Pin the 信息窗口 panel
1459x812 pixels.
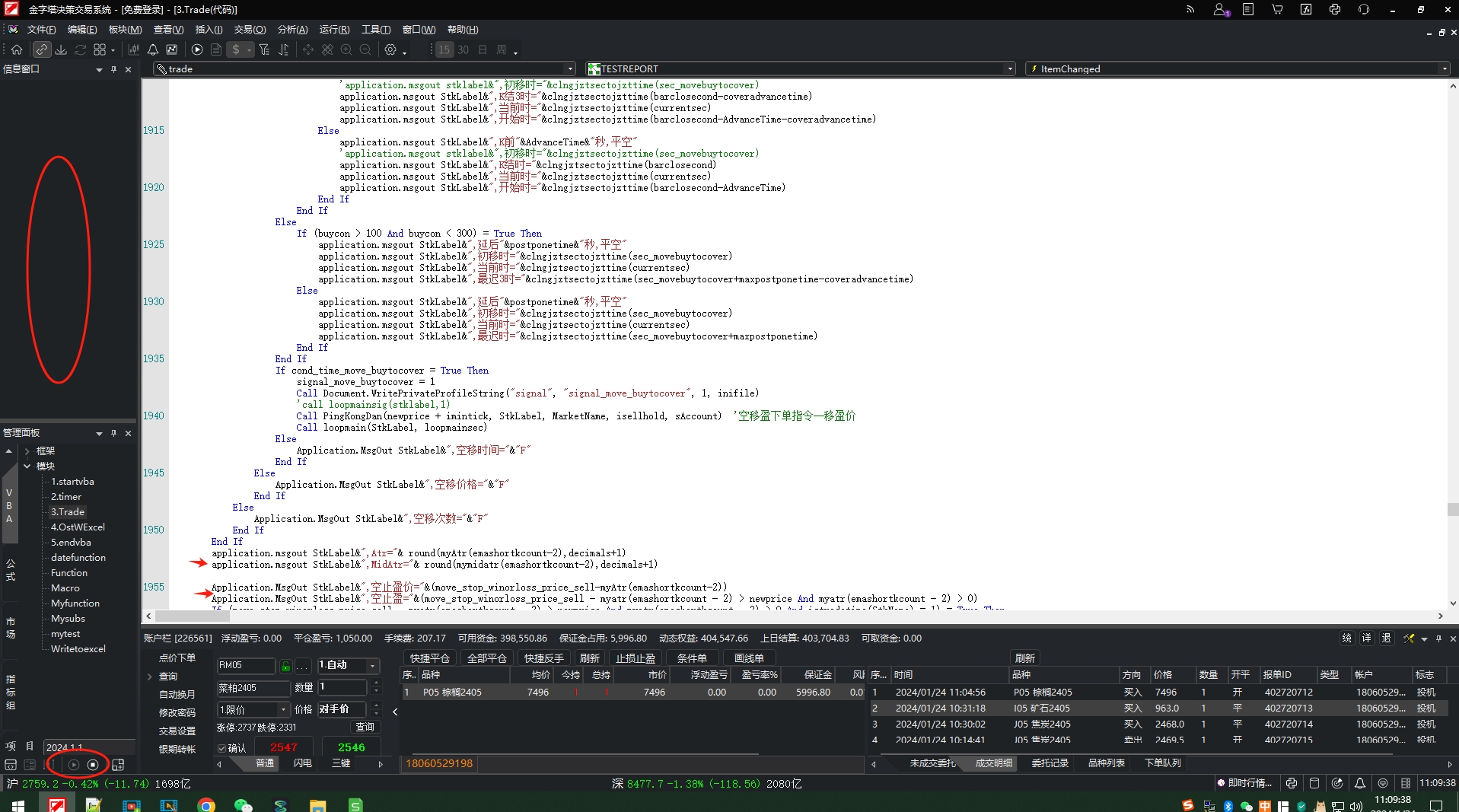tap(113, 69)
